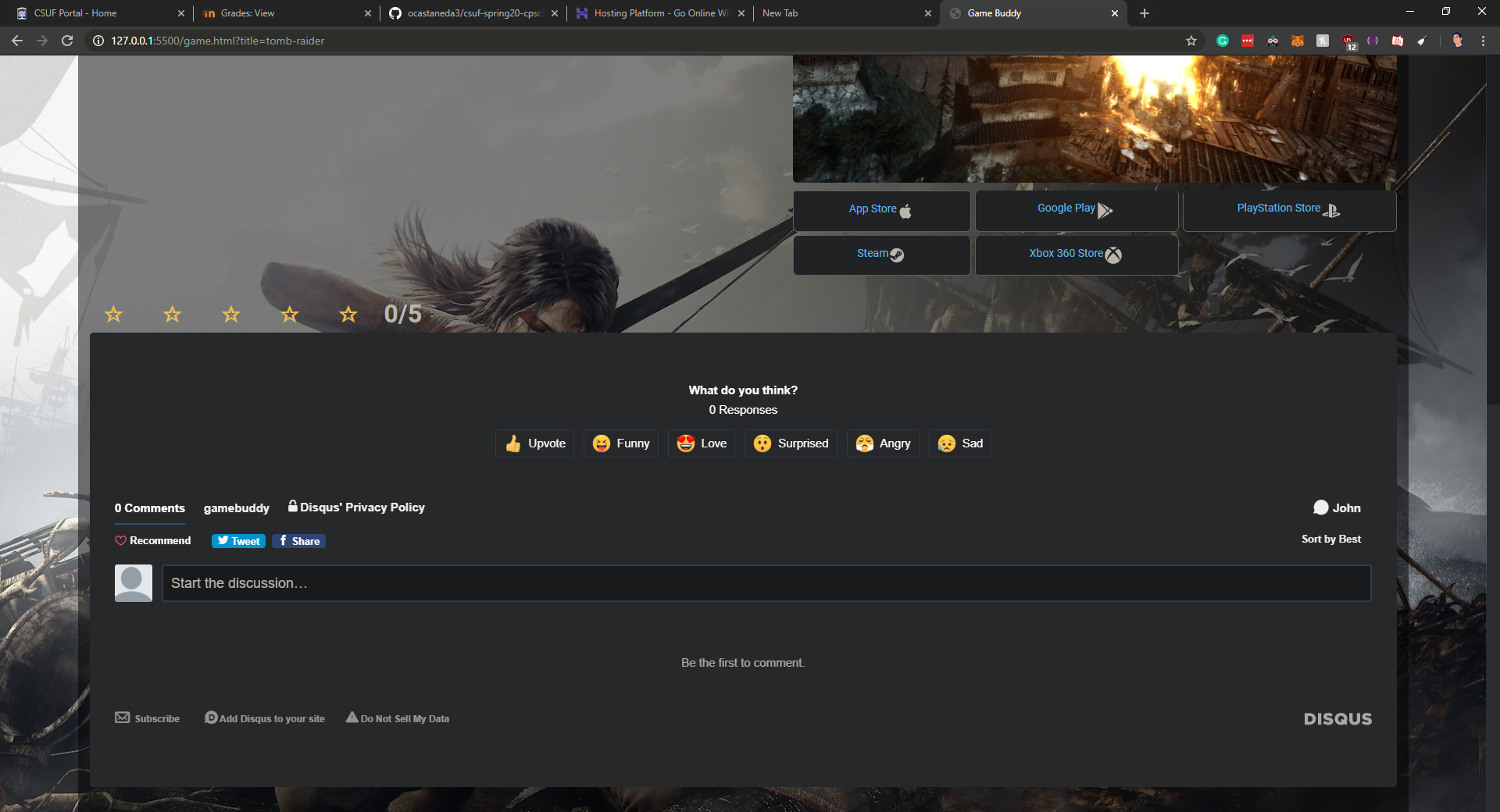Reload the page
This screenshot has width=1500, height=812.
67,41
